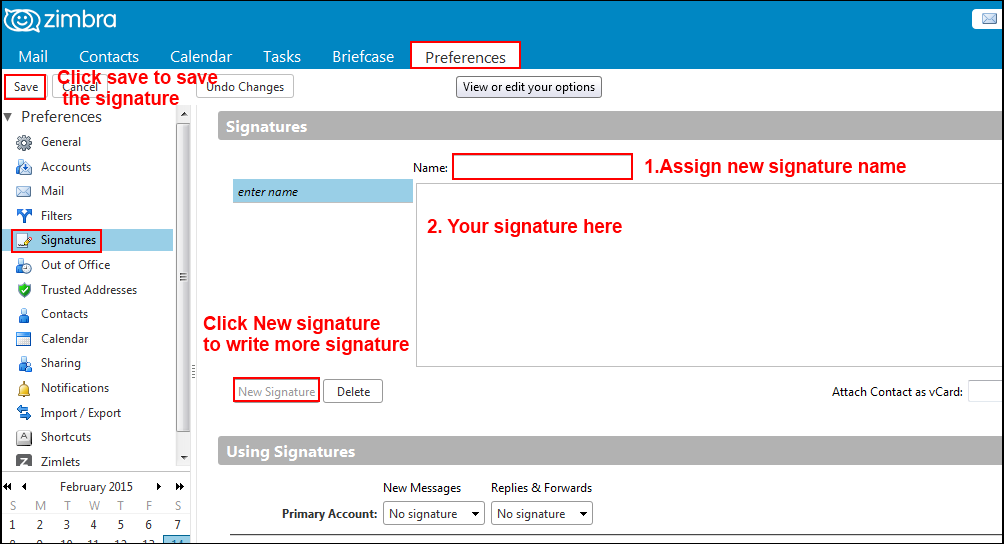Click the Out of Office icon
The image size is (1004, 544).
click(24, 265)
